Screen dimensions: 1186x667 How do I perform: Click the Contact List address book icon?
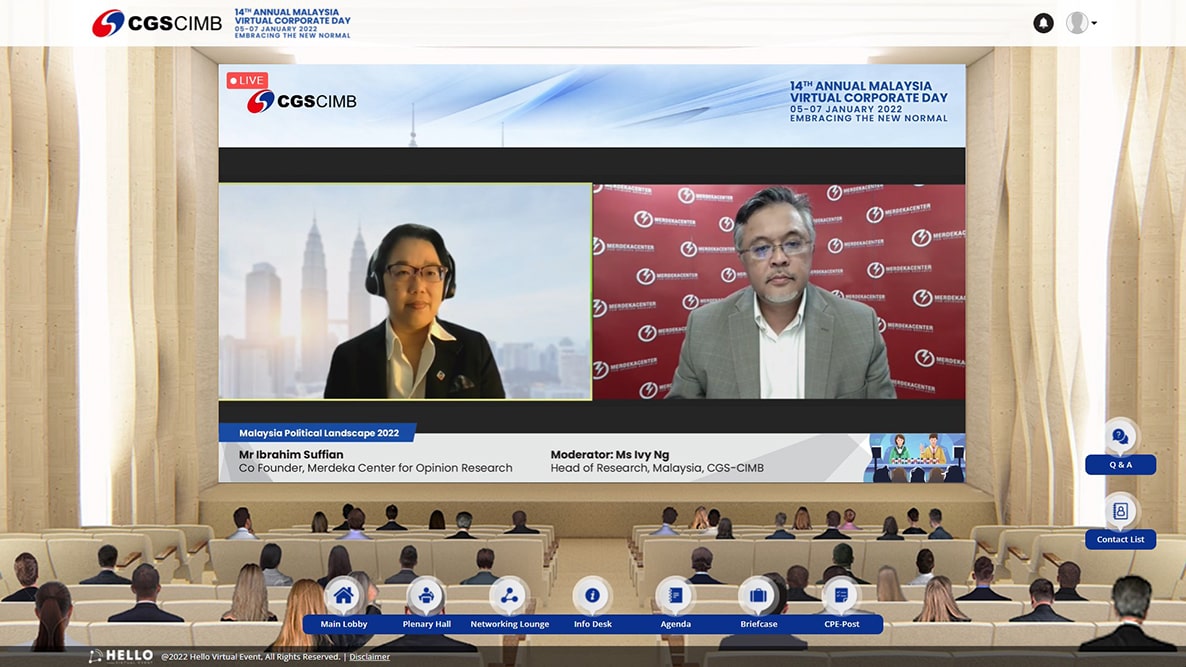click(1120, 511)
